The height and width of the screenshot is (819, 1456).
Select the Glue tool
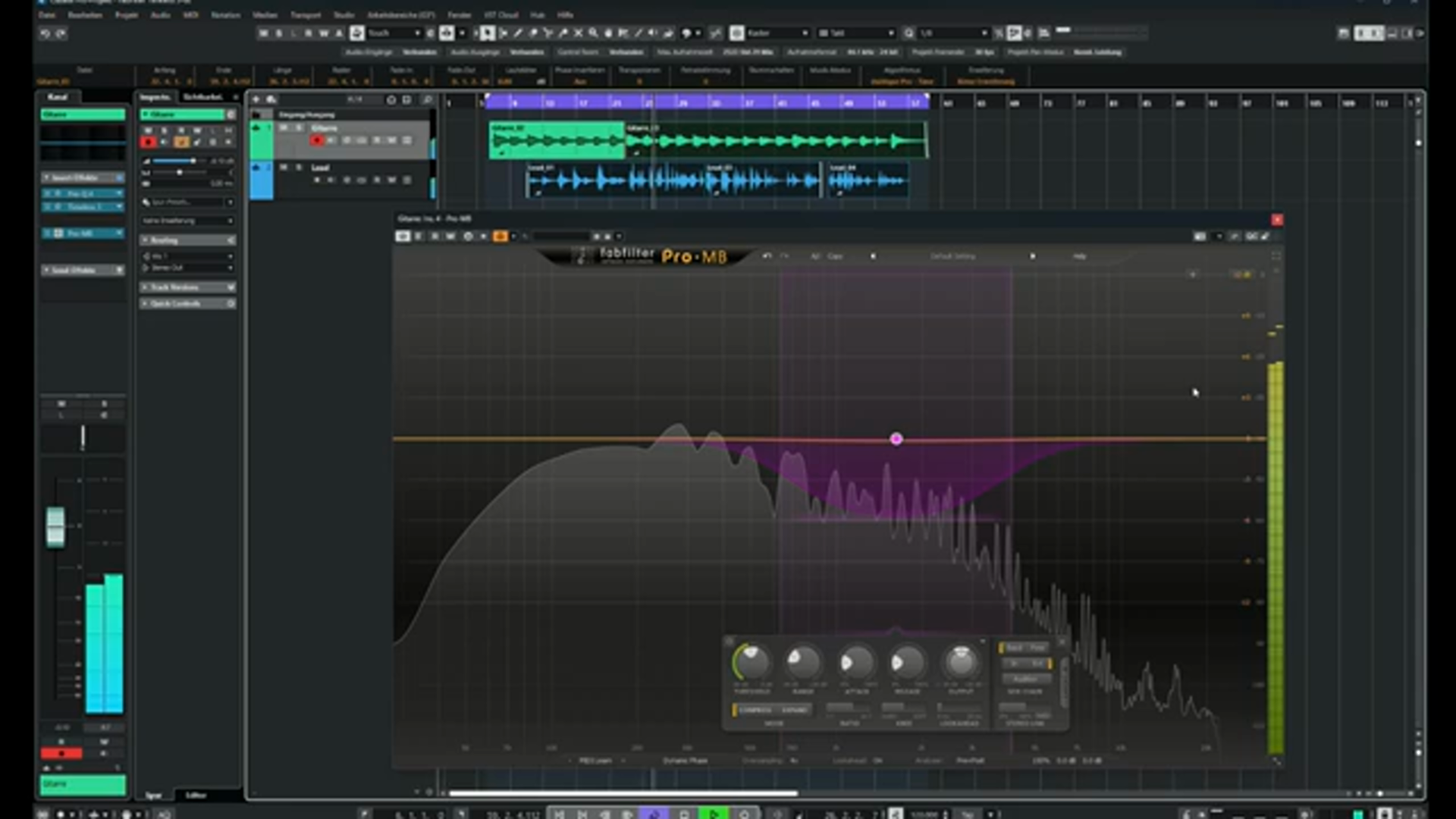click(x=563, y=33)
